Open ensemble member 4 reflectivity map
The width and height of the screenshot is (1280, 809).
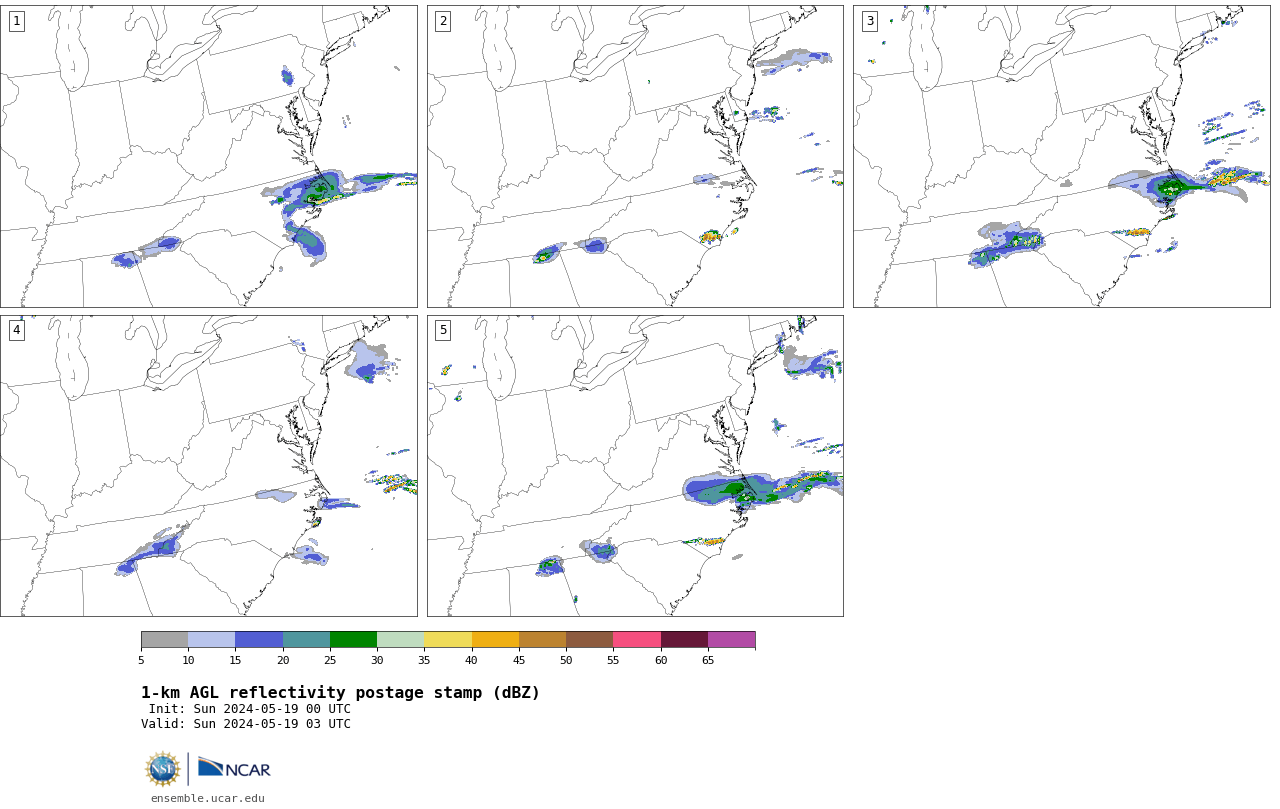pos(209,466)
